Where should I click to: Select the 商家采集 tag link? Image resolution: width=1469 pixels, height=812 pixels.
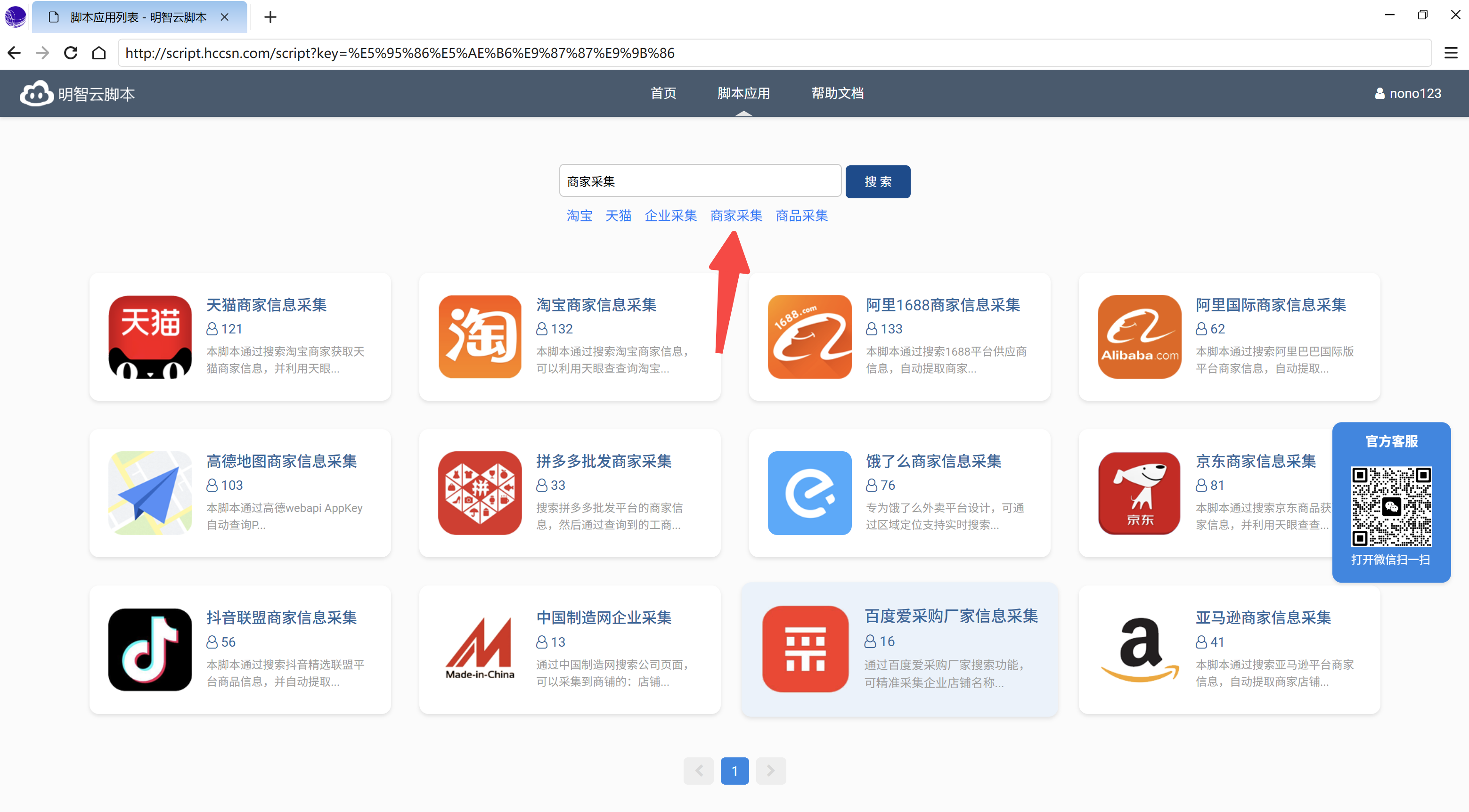pos(736,216)
